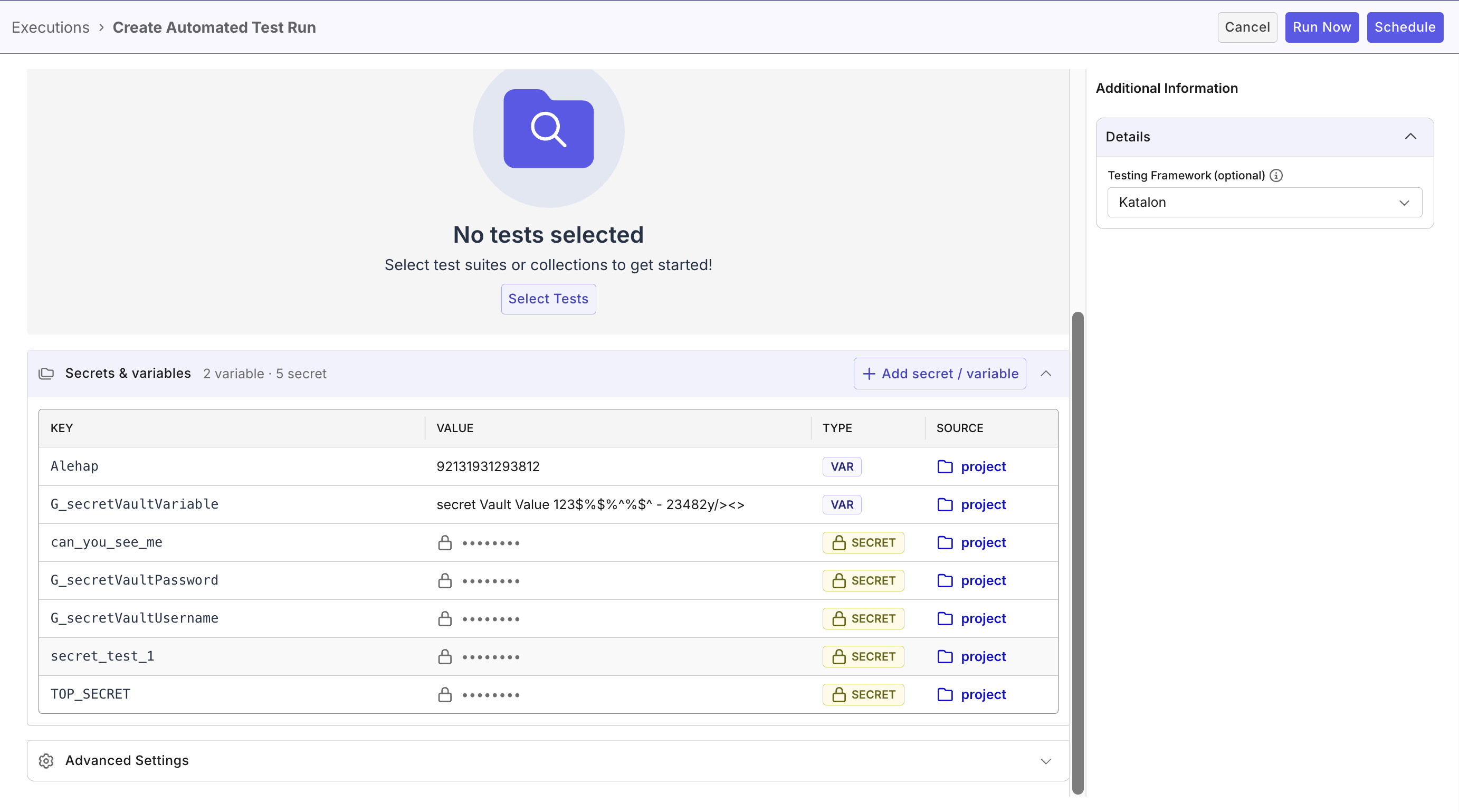Click the 'No tests selected' heading
Image resolution: width=1459 pixels, height=812 pixels.
pyautogui.click(x=548, y=234)
